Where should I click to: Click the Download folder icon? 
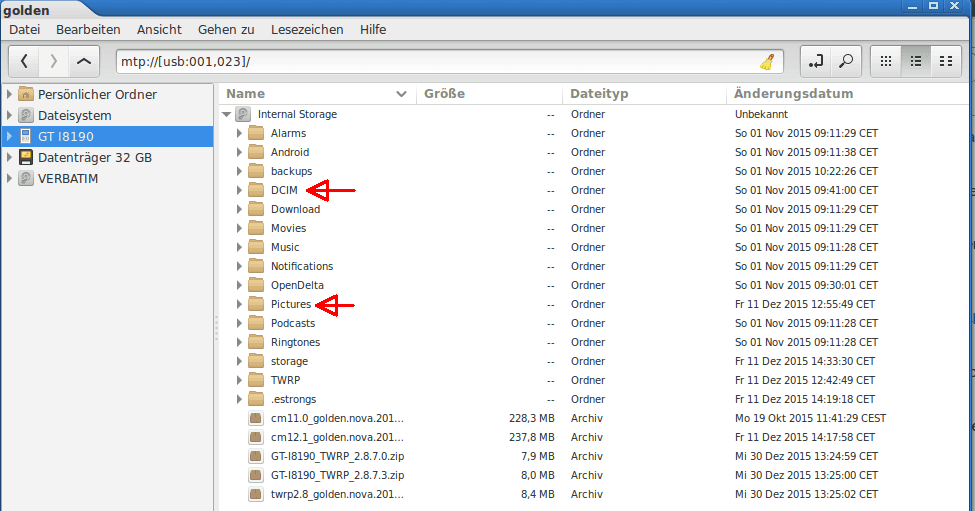pyautogui.click(x=256, y=209)
